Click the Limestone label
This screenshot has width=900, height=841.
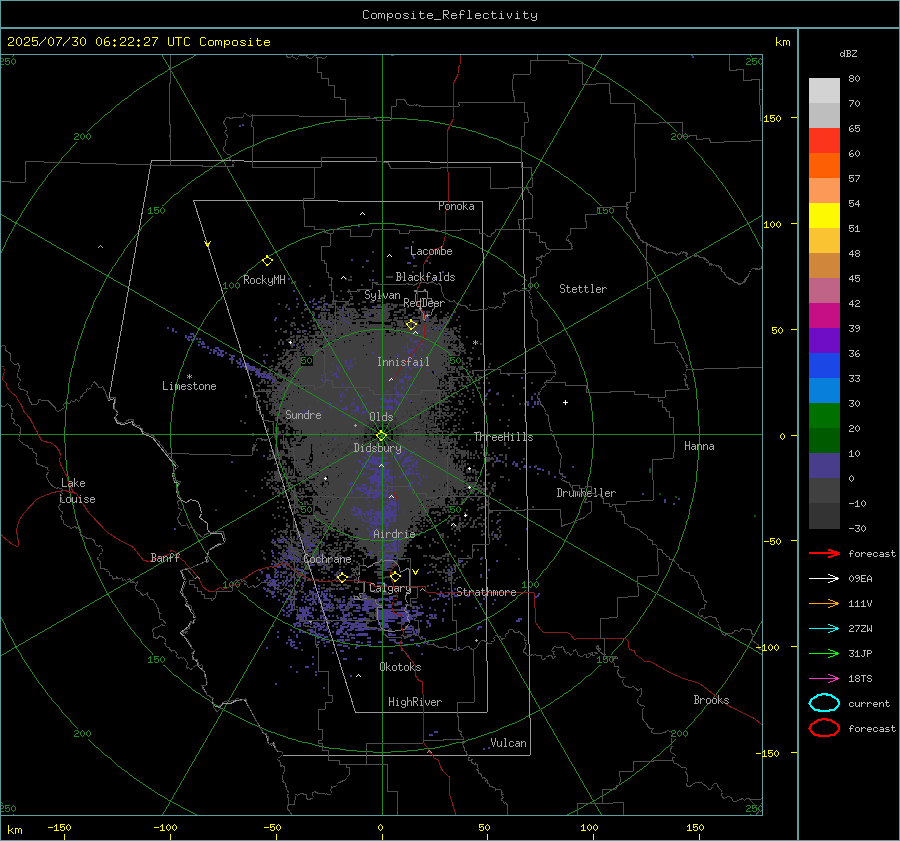click(x=189, y=386)
